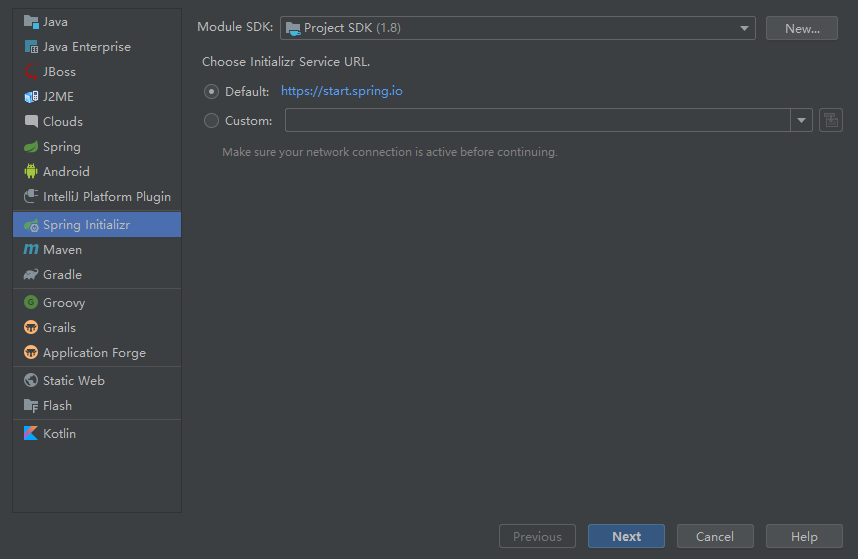The image size is (858, 559).
Task: Open the Module SDK dropdown
Action: coord(517,28)
